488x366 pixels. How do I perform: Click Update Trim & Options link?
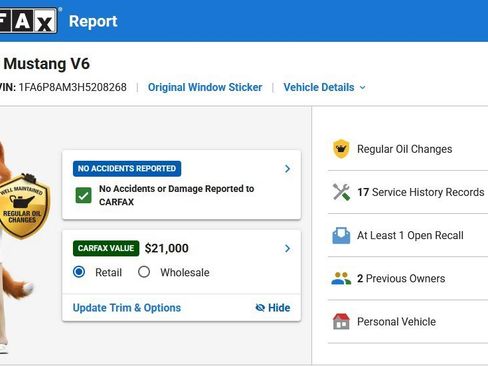click(x=127, y=308)
